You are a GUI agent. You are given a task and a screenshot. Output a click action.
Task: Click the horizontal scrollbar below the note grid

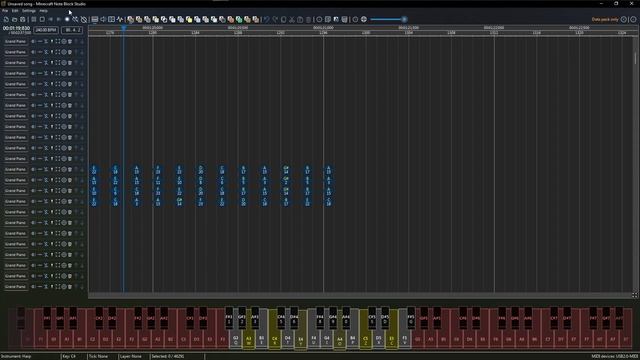[x=359, y=295]
